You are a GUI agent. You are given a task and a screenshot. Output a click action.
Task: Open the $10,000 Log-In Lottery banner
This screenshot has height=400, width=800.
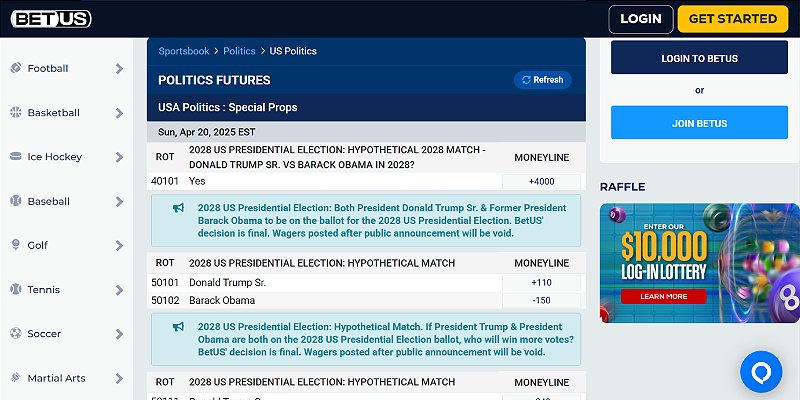point(699,263)
